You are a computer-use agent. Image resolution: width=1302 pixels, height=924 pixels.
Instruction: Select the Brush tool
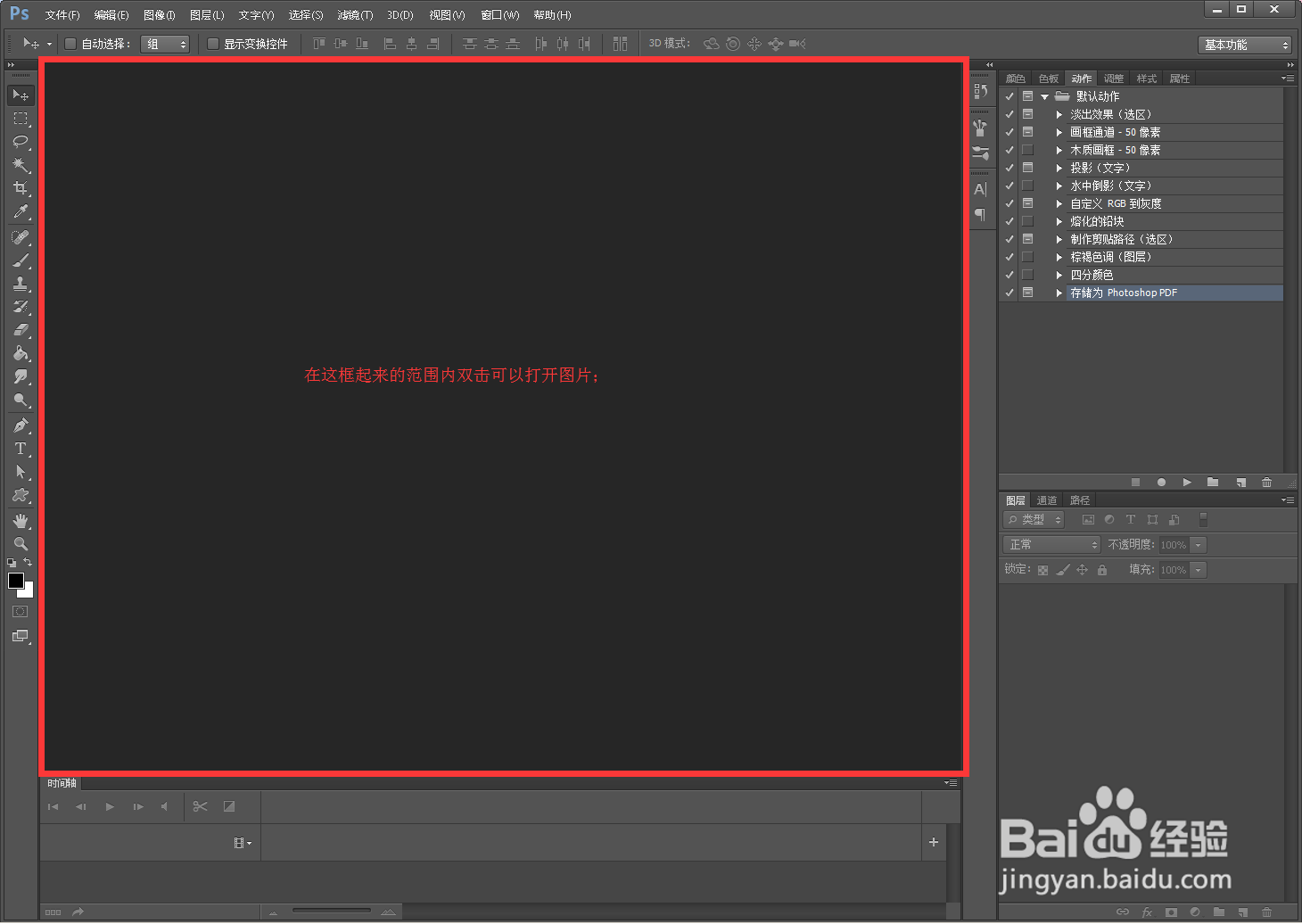(21, 260)
